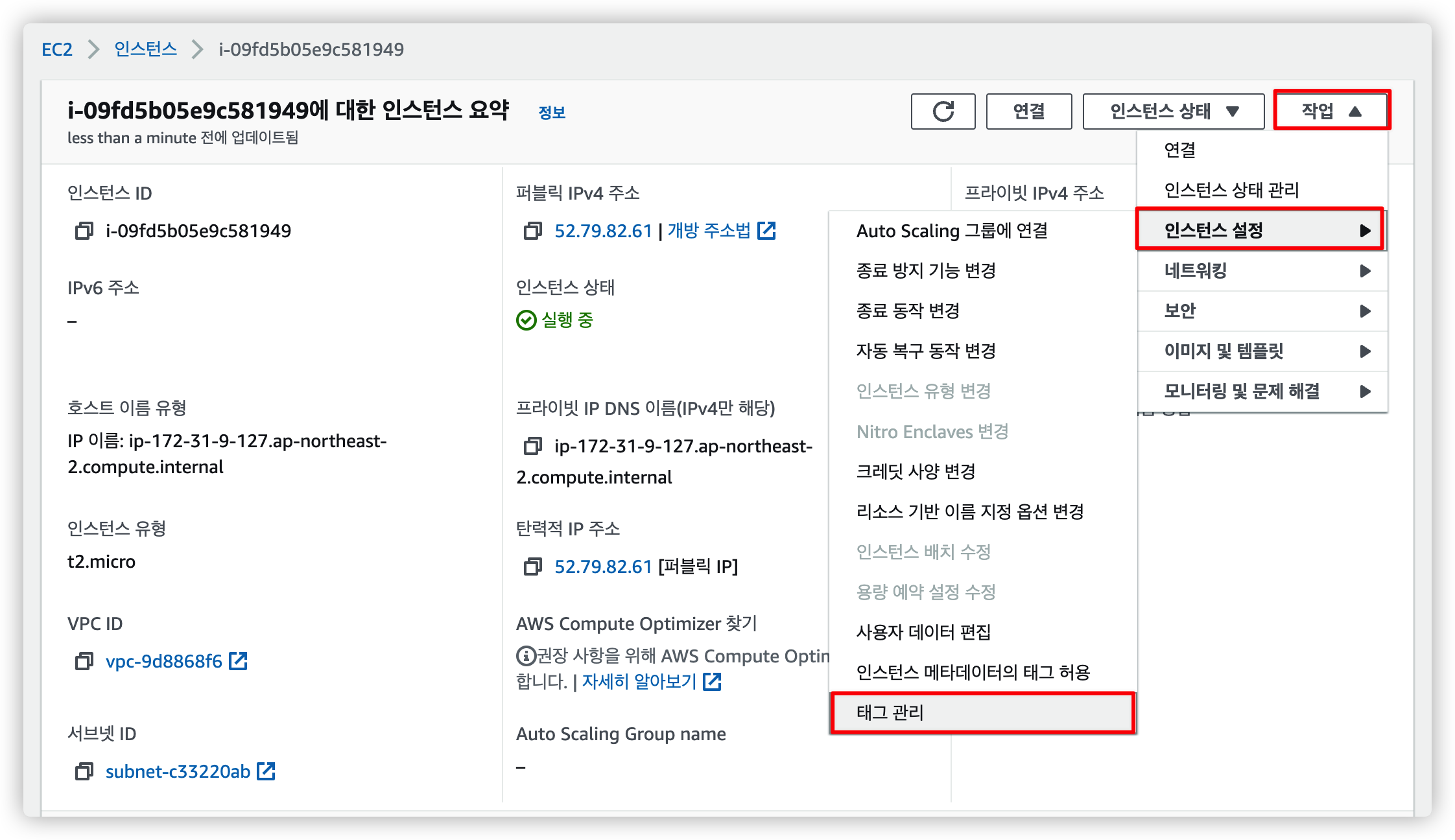Screen dimensions: 1455x840
Task: Open external link icon beside subnet-c33220ab
Action: tap(266, 771)
